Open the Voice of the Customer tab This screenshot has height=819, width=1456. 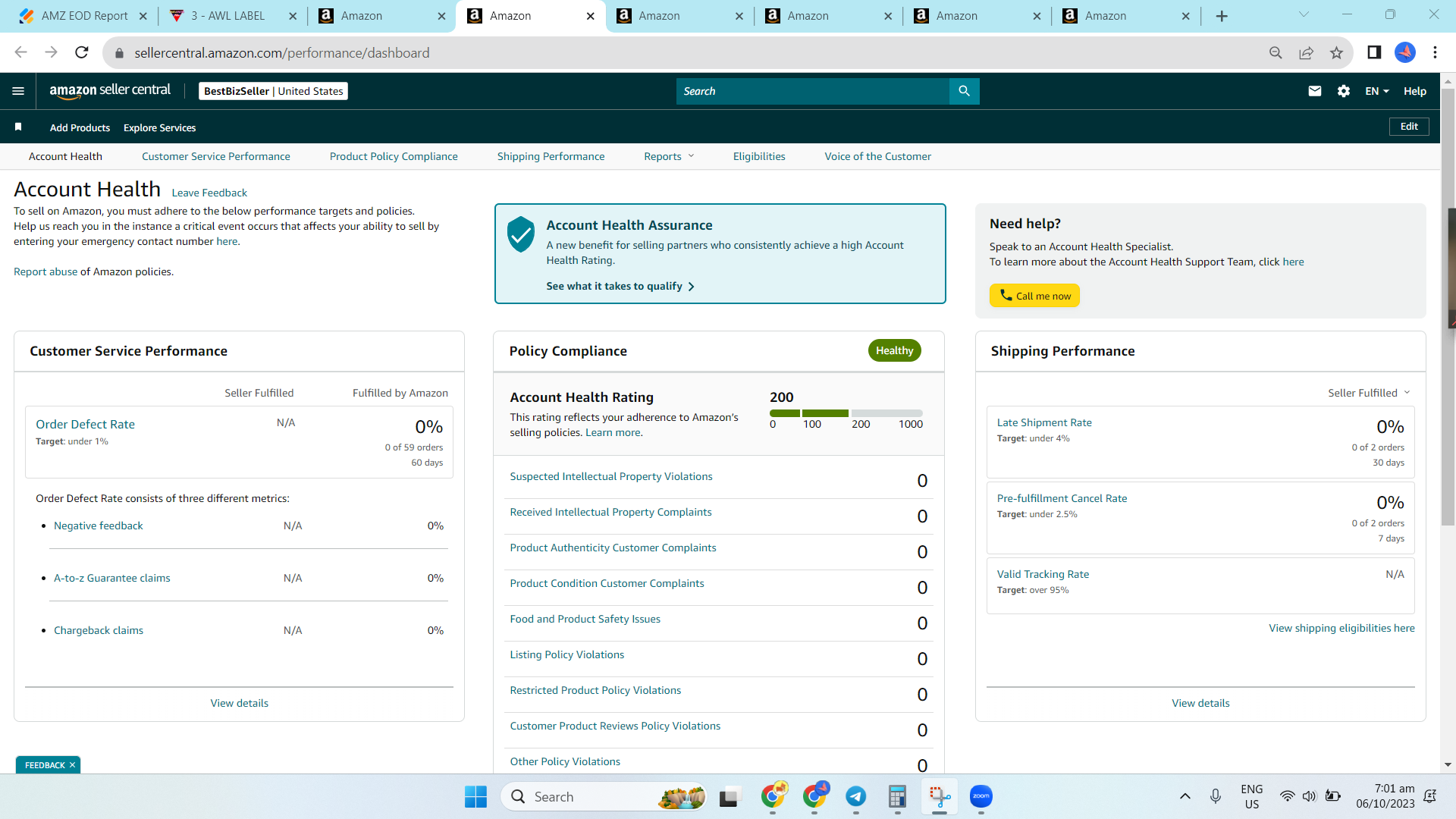coord(877,156)
